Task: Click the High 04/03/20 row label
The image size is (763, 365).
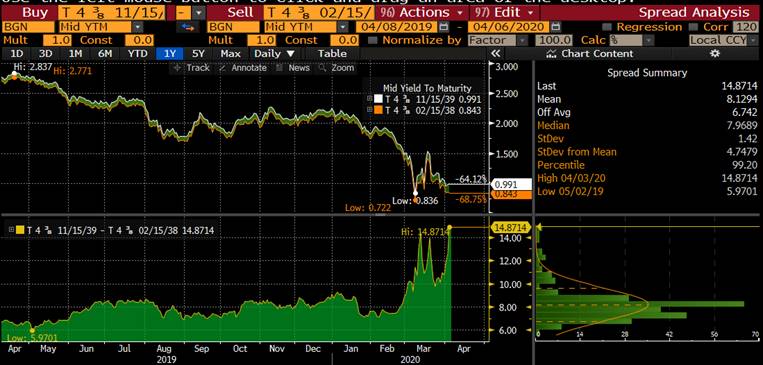Action: pyautogui.click(x=570, y=178)
